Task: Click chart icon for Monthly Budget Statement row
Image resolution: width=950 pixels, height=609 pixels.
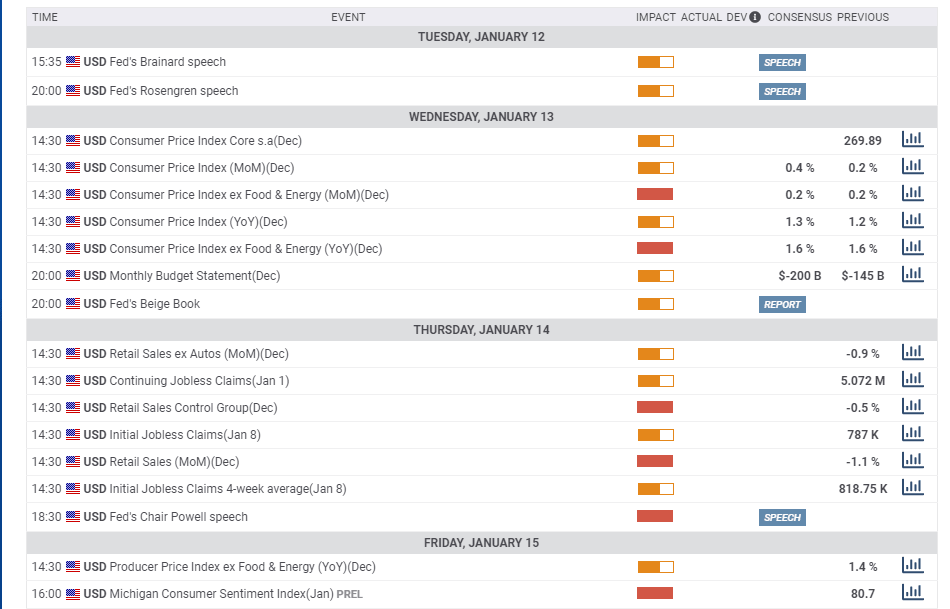Action: click(x=912, y=275)
